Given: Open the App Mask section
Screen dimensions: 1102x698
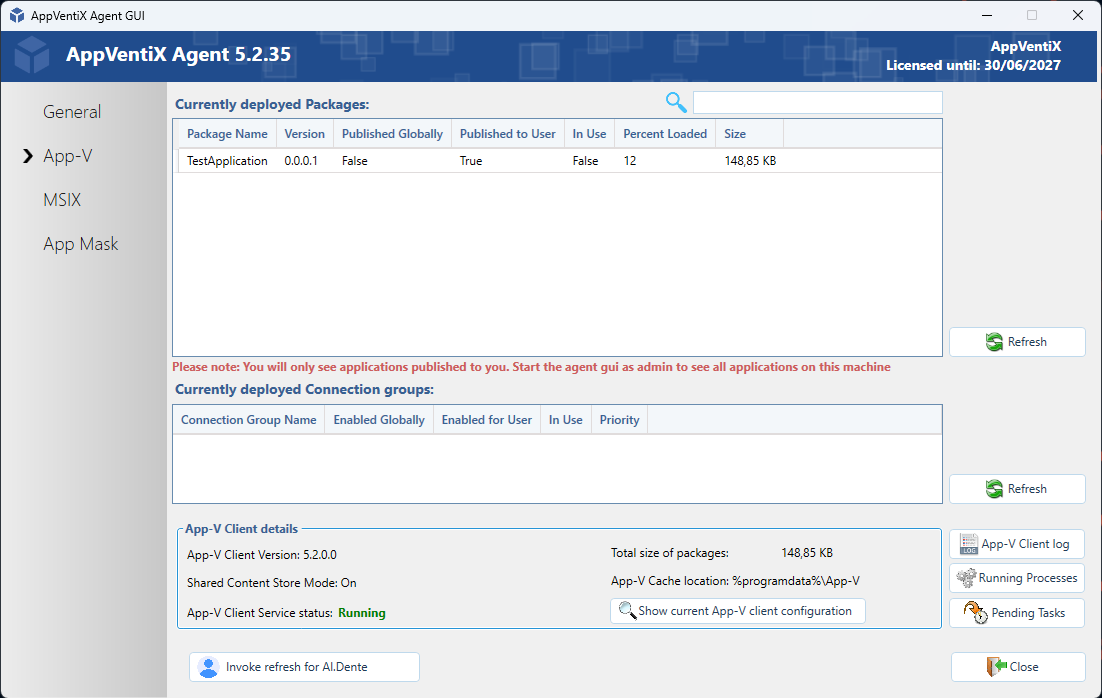Looking at the screenshot, I should point(81,244).
